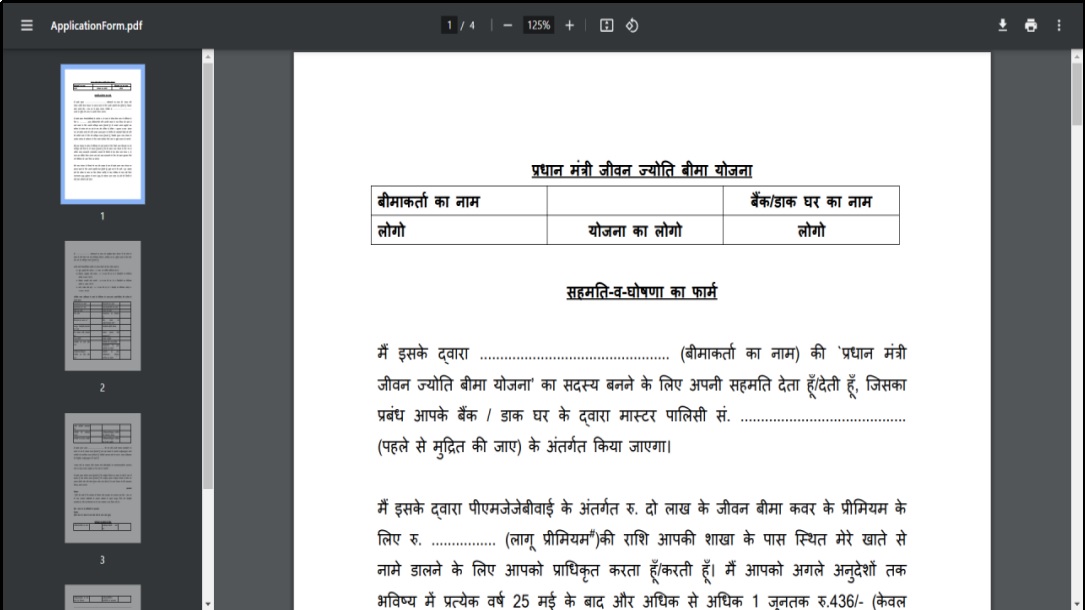This screenshot has width=1085, height=610.
Task: Open the more actions three-dot menu
Action: click(1059, 26)
